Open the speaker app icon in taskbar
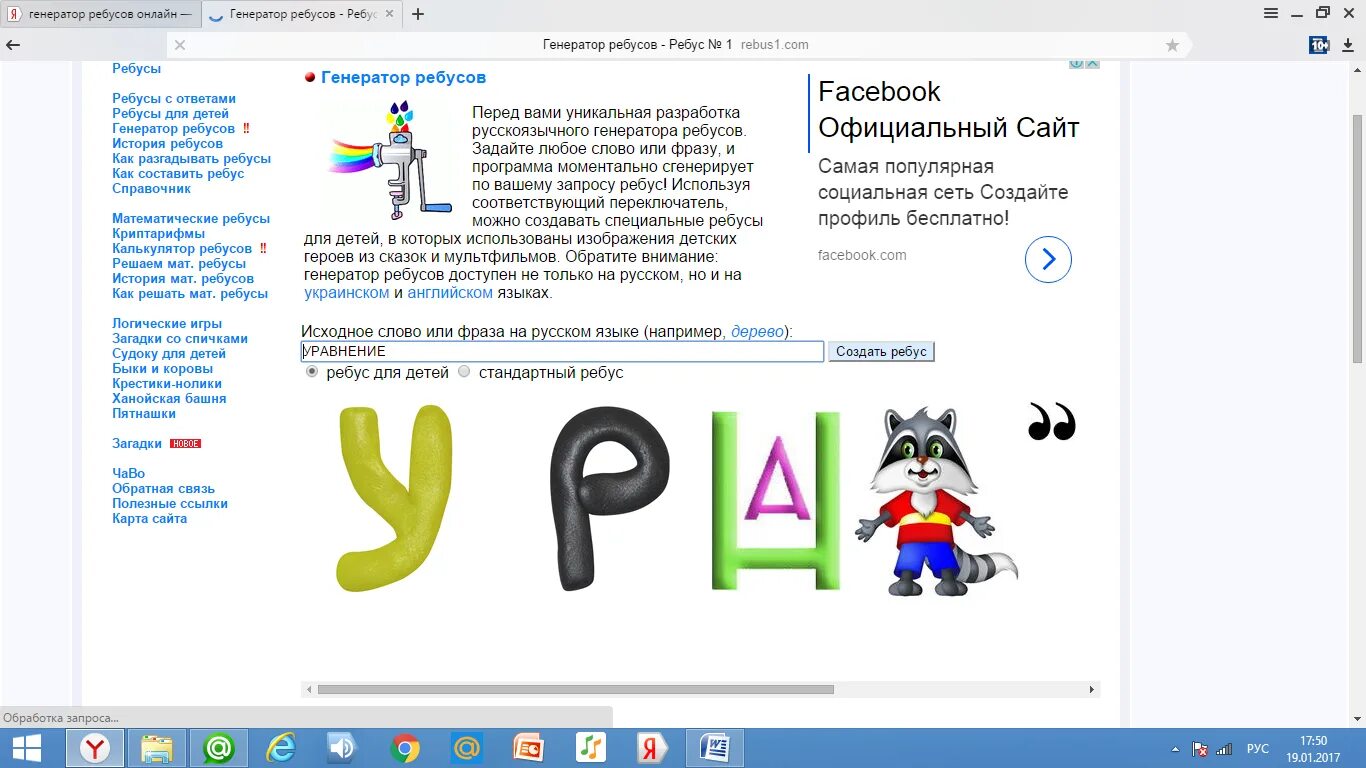The image size is (1366, 768). 343,748
